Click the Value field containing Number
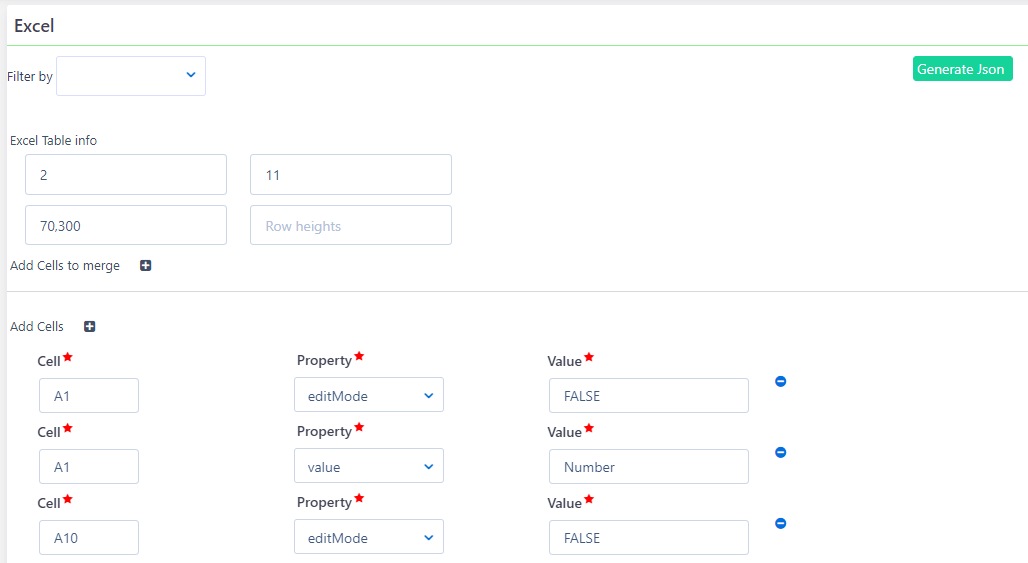1028x563 pixels. 648,466
